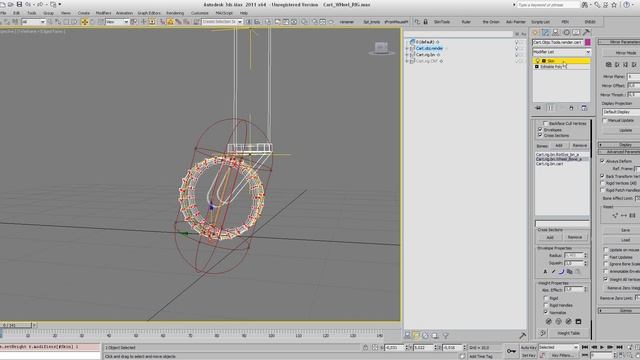Toggle the Skin modifier lightbulb icon

coord(538,61)
